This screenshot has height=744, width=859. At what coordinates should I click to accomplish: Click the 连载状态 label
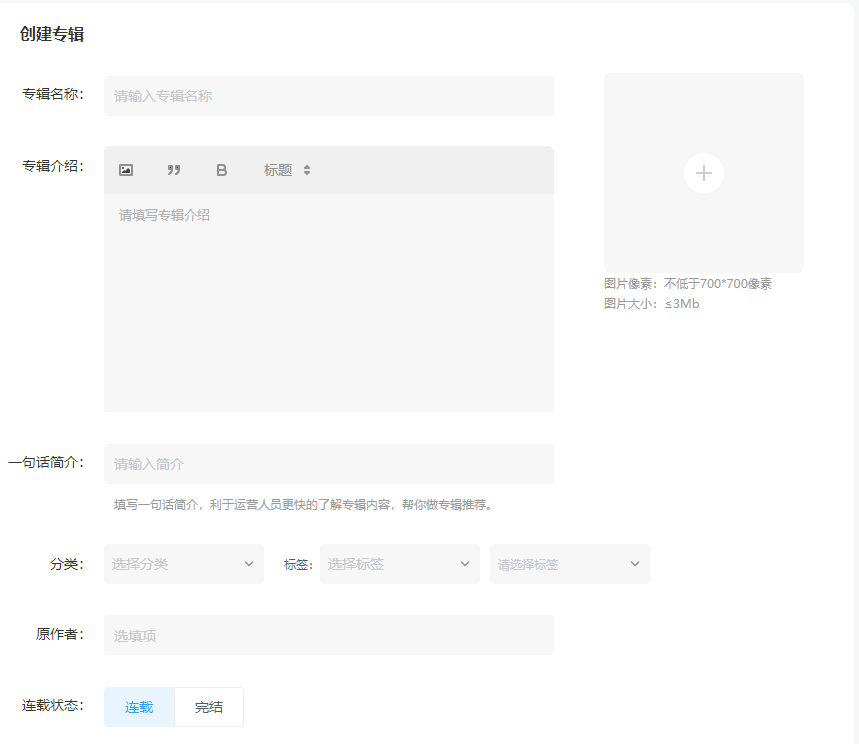tap(53, 705)
